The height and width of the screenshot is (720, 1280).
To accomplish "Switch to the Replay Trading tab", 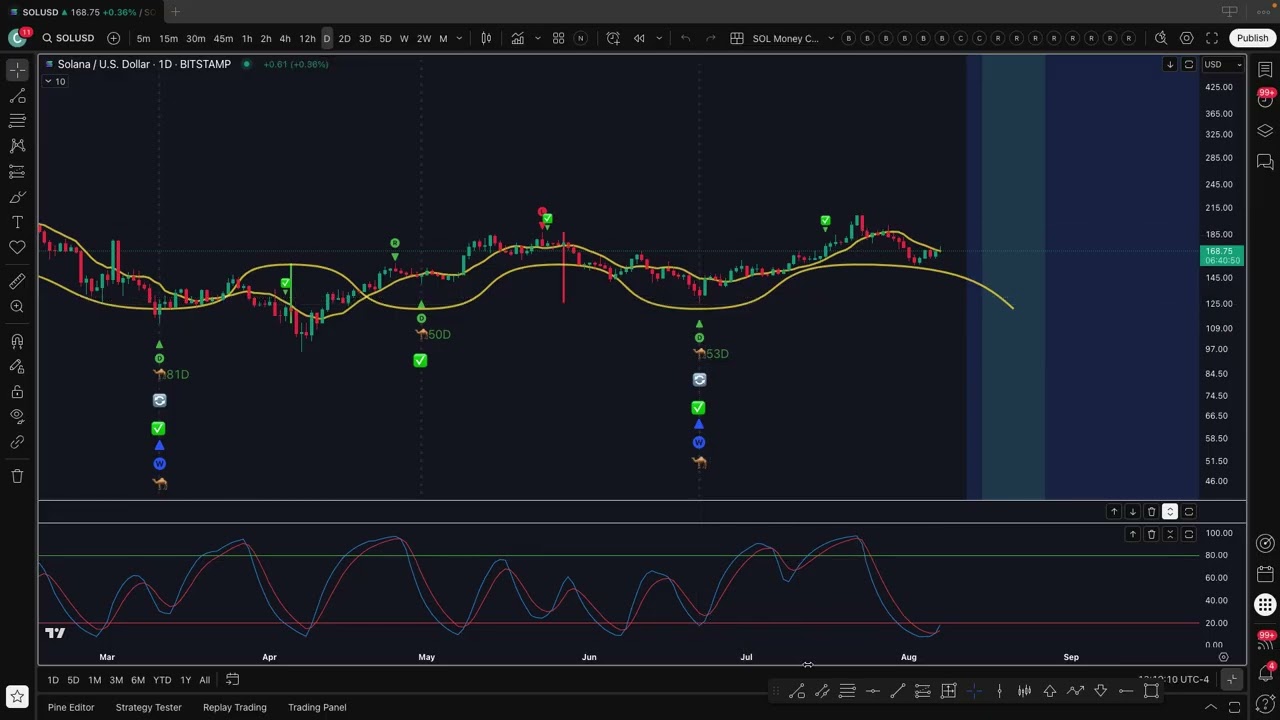I will coord(235,708).
